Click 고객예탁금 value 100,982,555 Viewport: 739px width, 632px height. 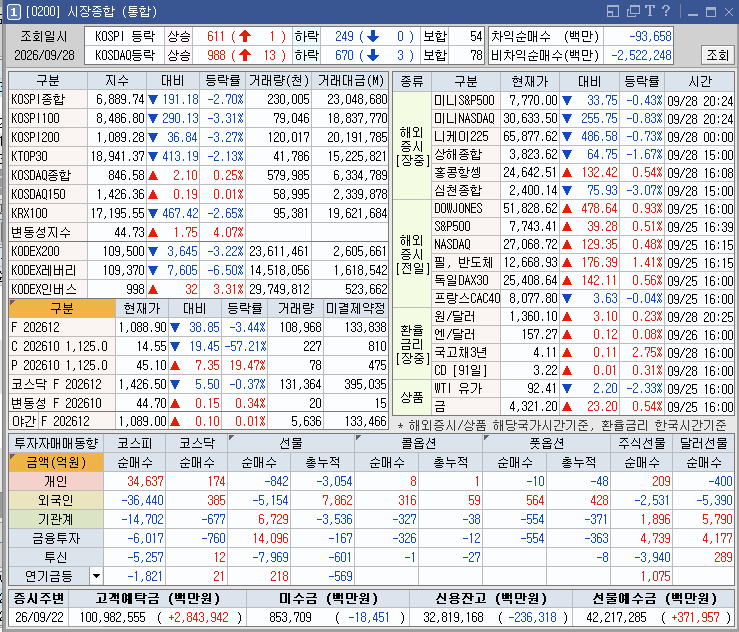coord(113,617)
